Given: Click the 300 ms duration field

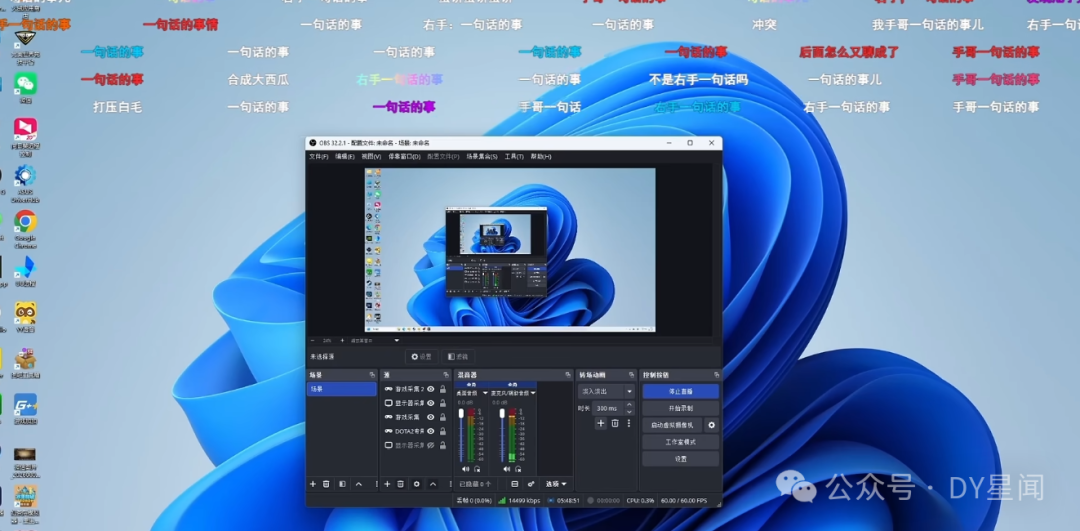Looking at the screenshot, I should coord(608,408).
